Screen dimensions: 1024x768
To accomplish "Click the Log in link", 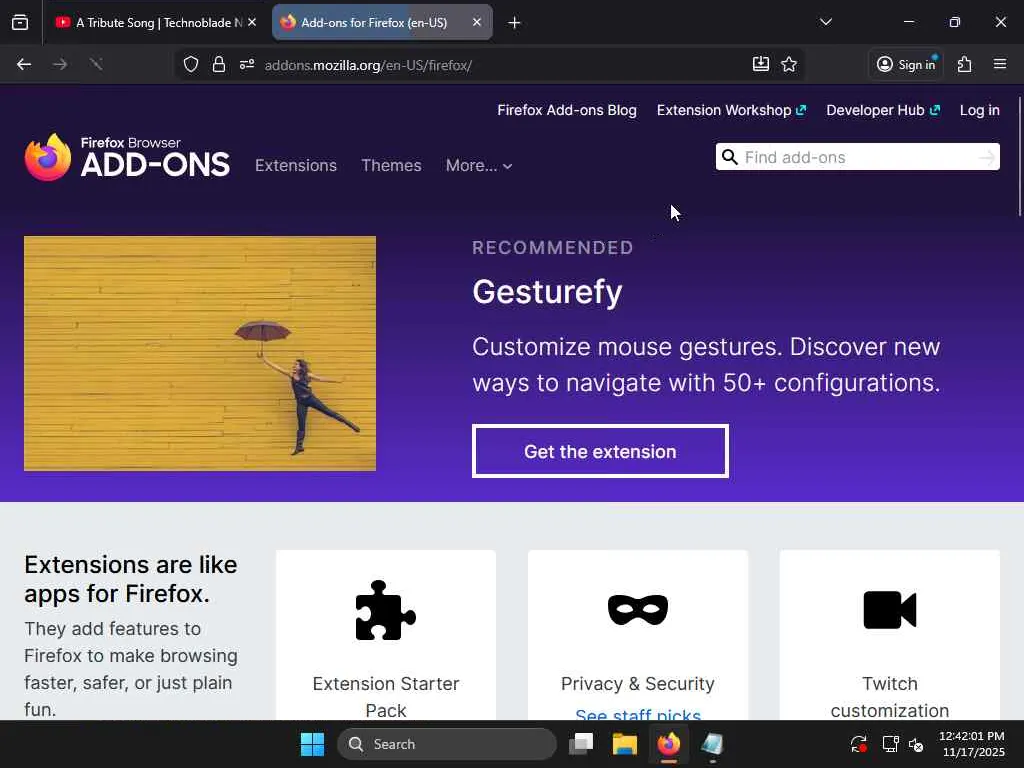I will [979, 110].
